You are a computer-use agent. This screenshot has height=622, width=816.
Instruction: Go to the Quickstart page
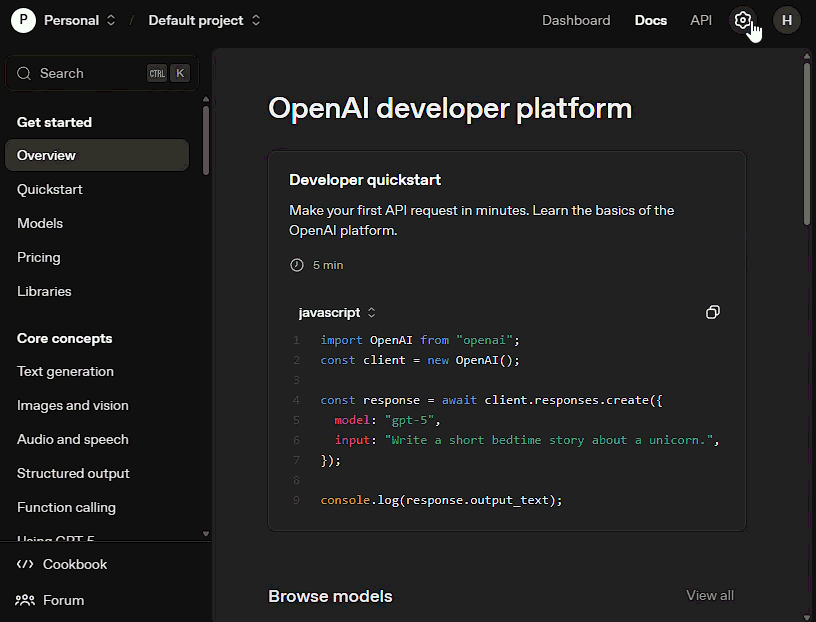coord(50,189)
